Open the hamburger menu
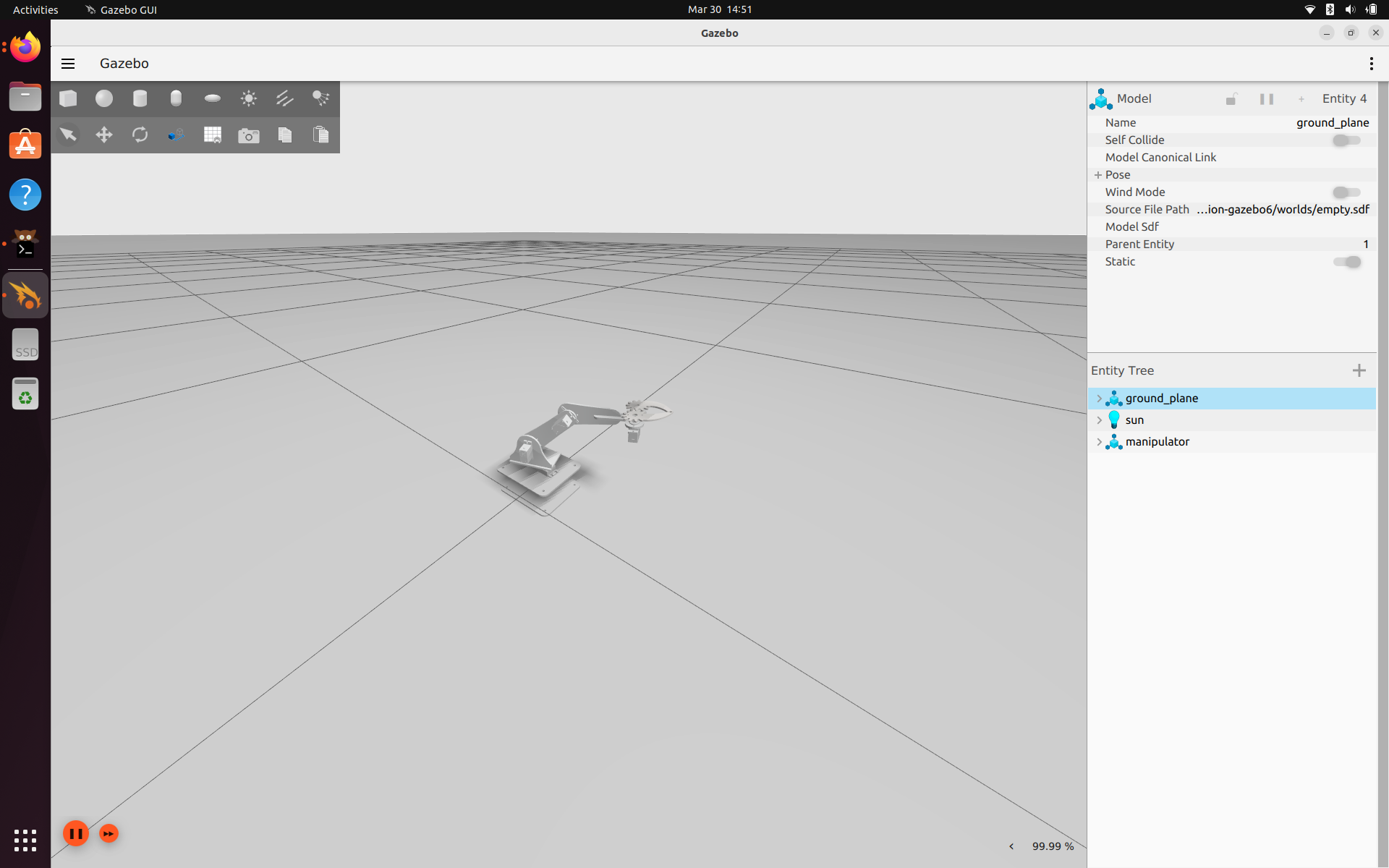 pyautogui.click(x=68, y=64)
